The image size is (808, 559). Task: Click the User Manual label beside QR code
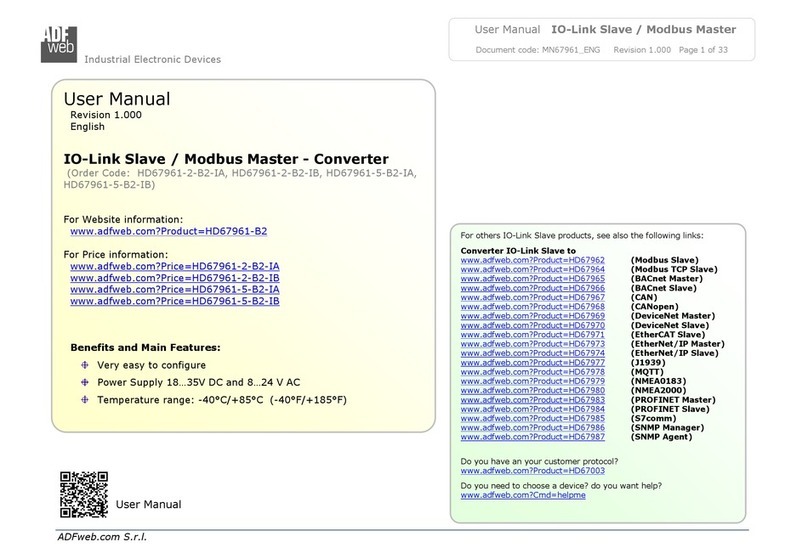(148, 504)
